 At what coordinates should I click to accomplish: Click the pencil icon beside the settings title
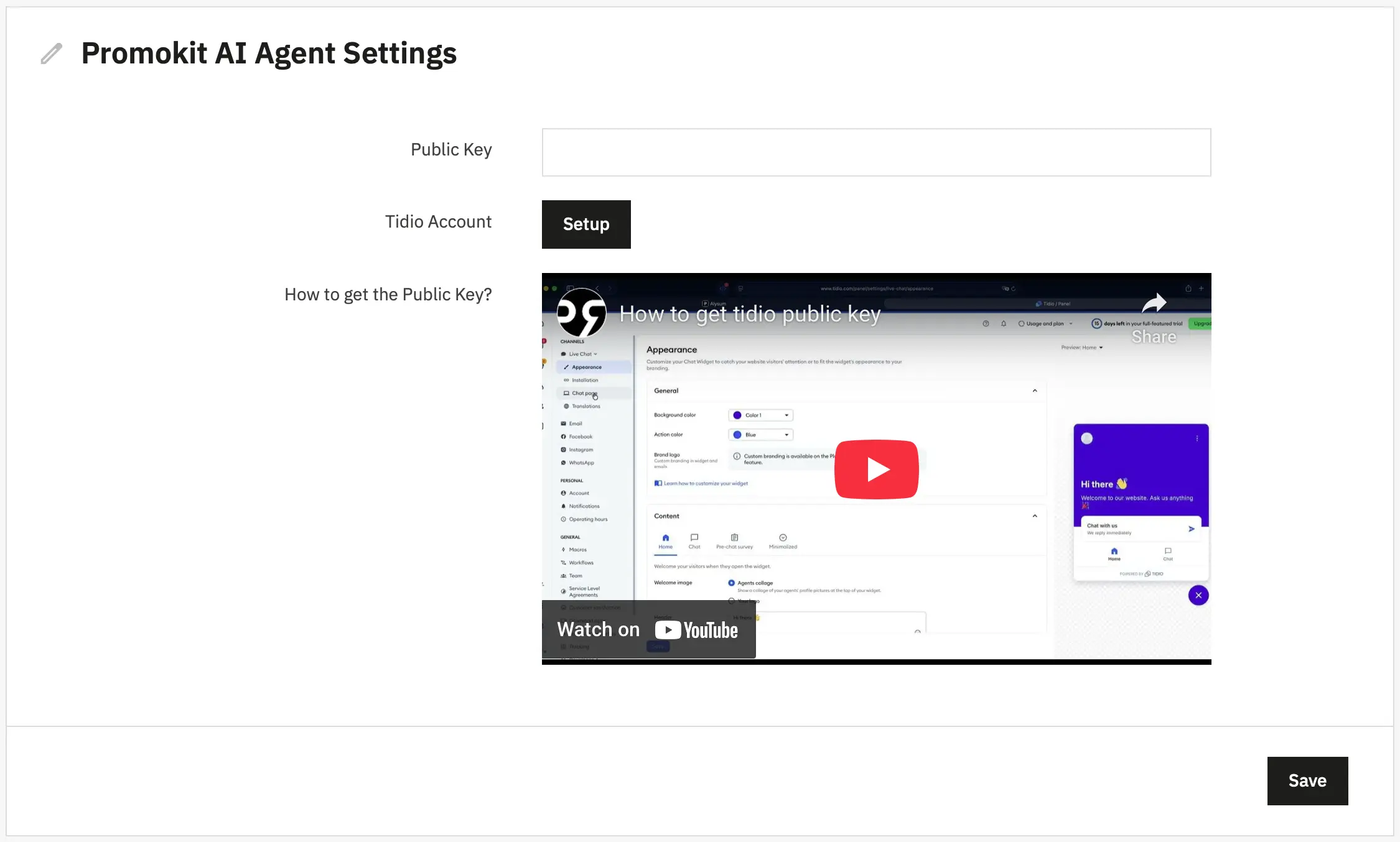tap(52, 53)
